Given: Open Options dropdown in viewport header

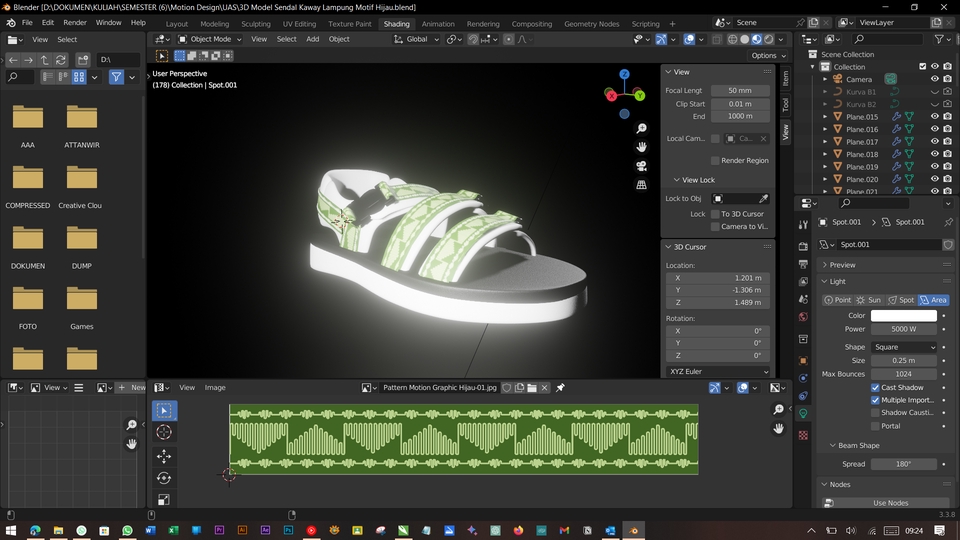Looking at the screenshot, I should point(769,55).
